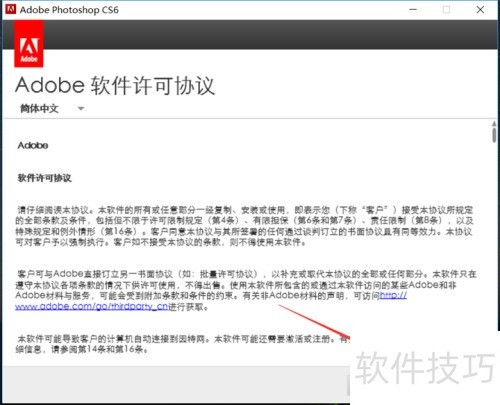Click the bold 'Adobe' text in agreement
This screenshot has height=405, width=500.
33,145
